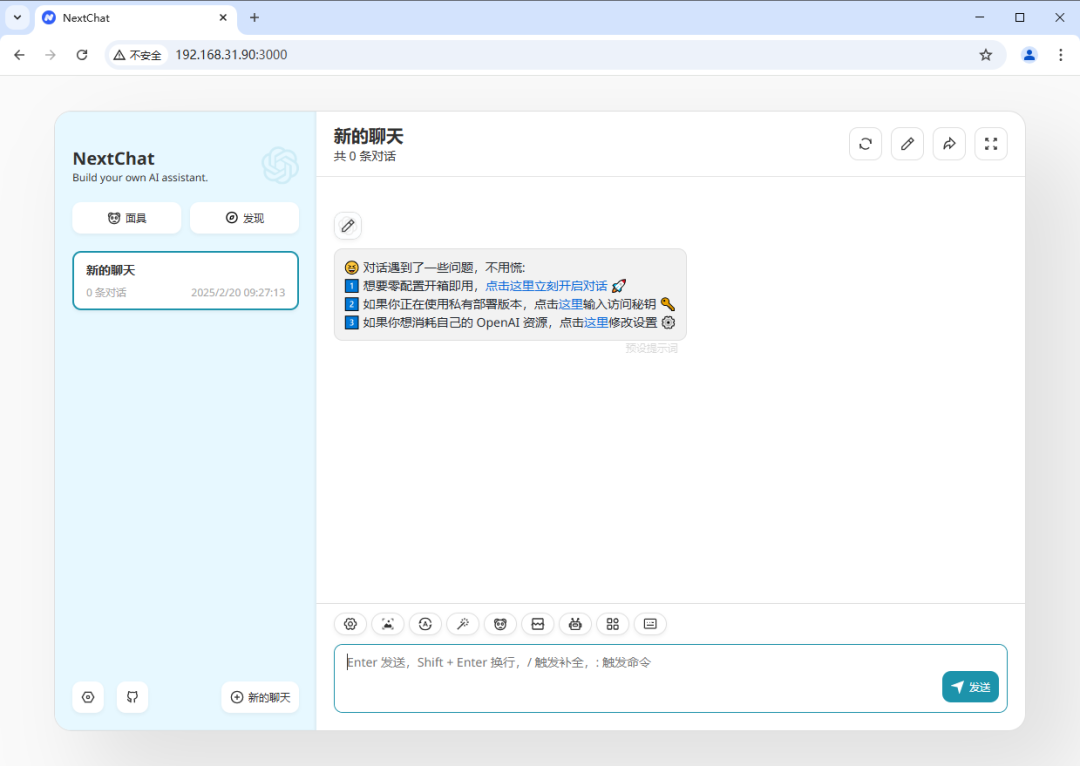Open GitHub link icon in sidebar
Viewport: 1080px width, 766px height.
tap(132, 697)
